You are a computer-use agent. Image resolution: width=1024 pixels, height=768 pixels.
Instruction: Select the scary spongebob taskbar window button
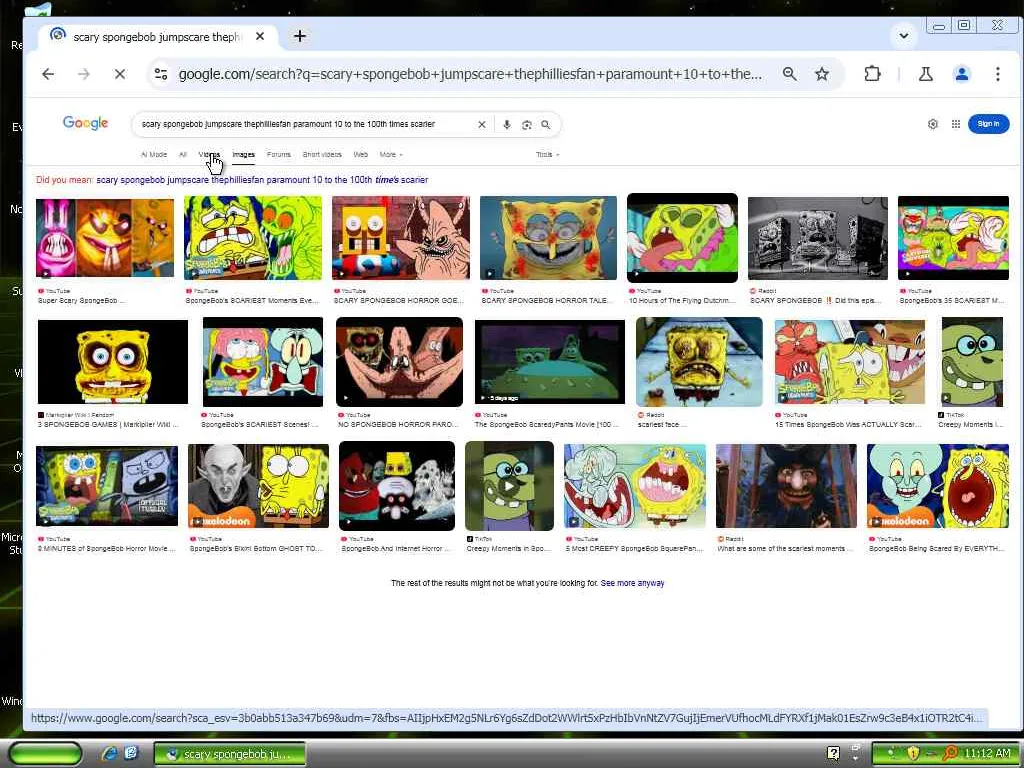pyautogui.click(x=230, y=754)
